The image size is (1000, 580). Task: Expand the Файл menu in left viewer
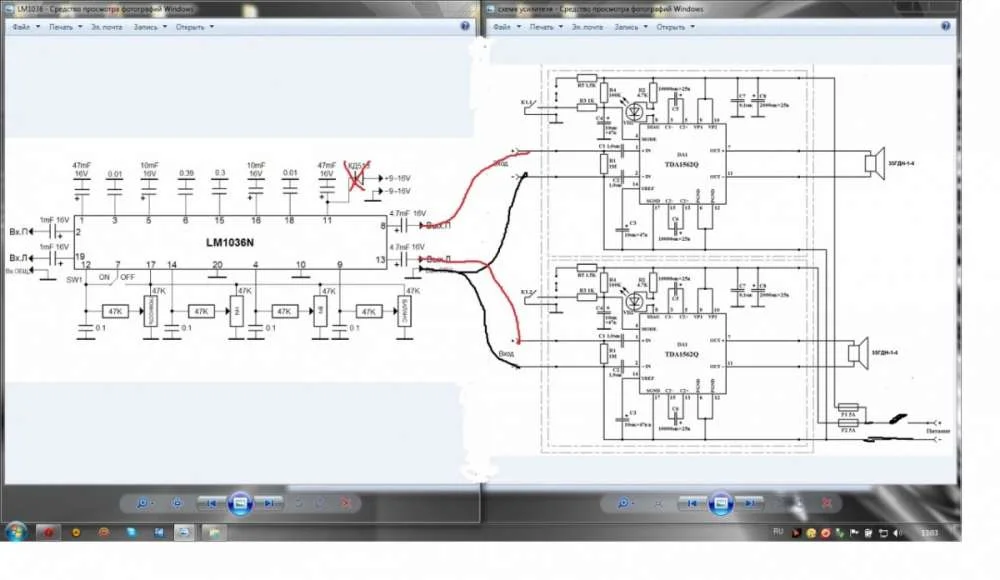click(26, 27)
